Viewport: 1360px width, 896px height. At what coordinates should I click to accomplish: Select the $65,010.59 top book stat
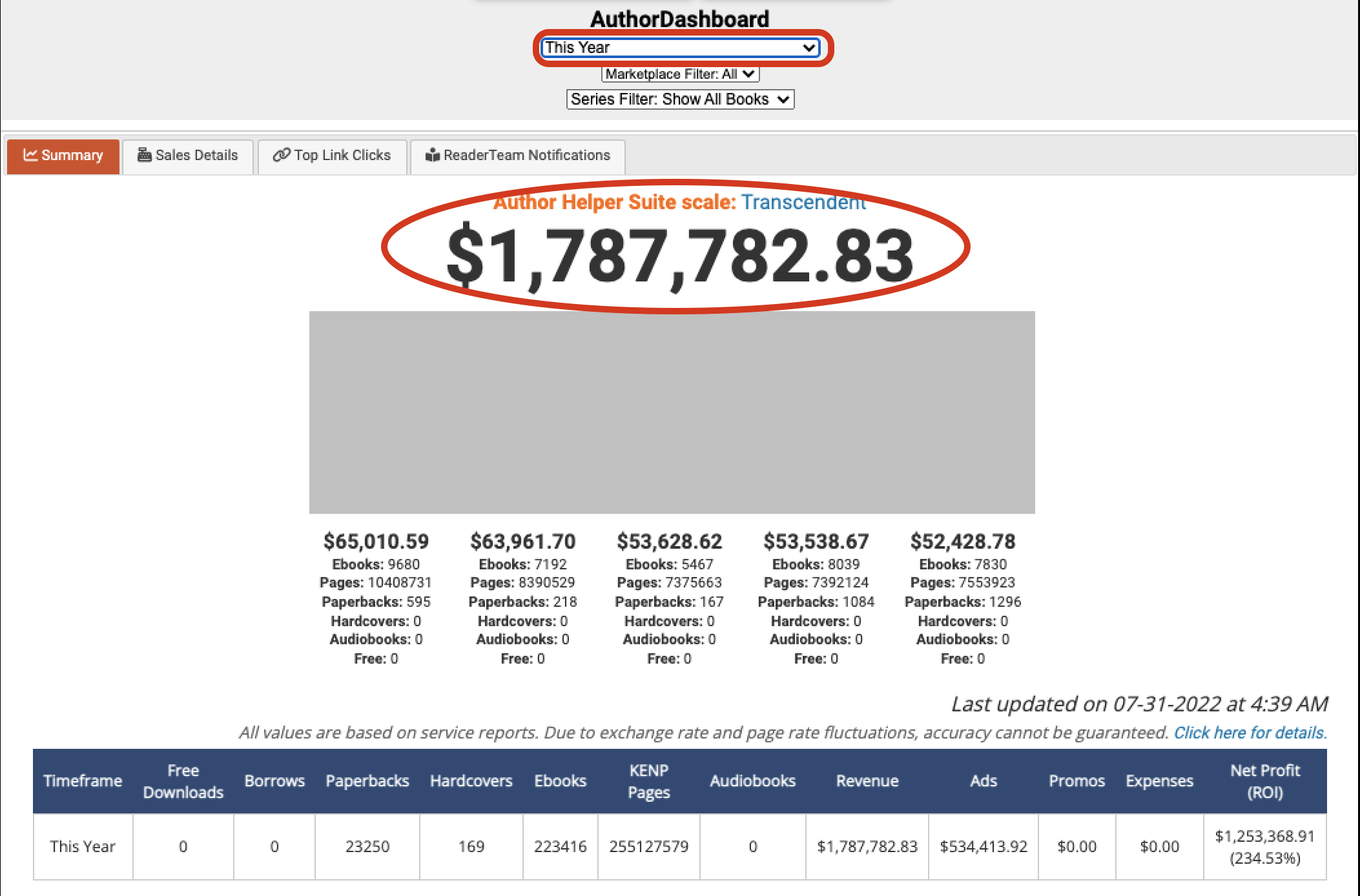point(376,541)
